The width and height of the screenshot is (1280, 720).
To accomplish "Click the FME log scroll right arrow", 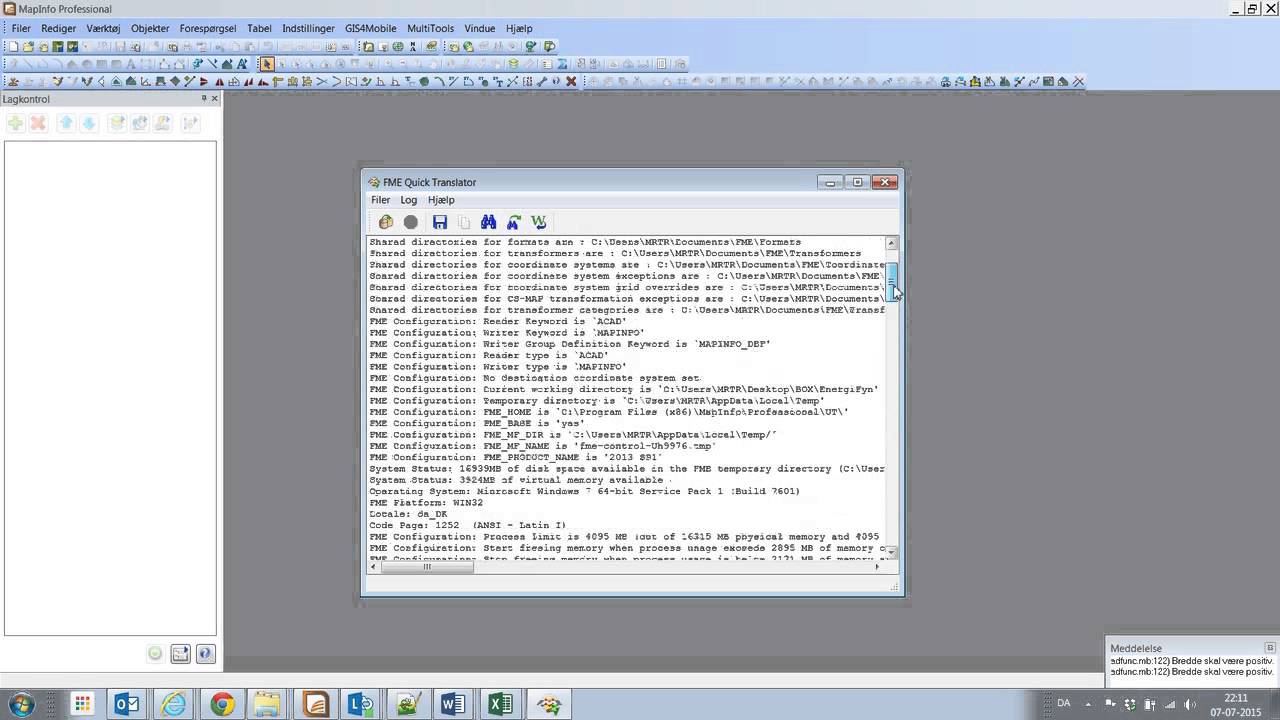I will pos(878,567).
